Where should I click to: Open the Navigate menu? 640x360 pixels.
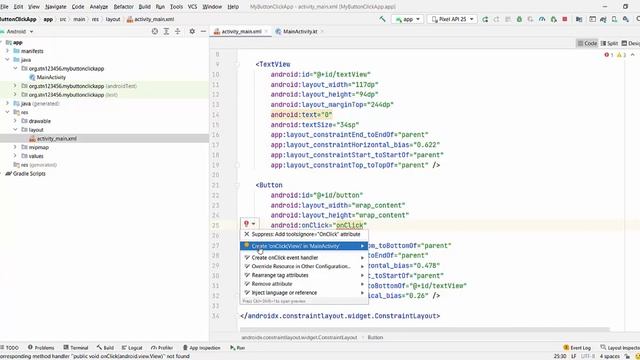coord(56,7)
